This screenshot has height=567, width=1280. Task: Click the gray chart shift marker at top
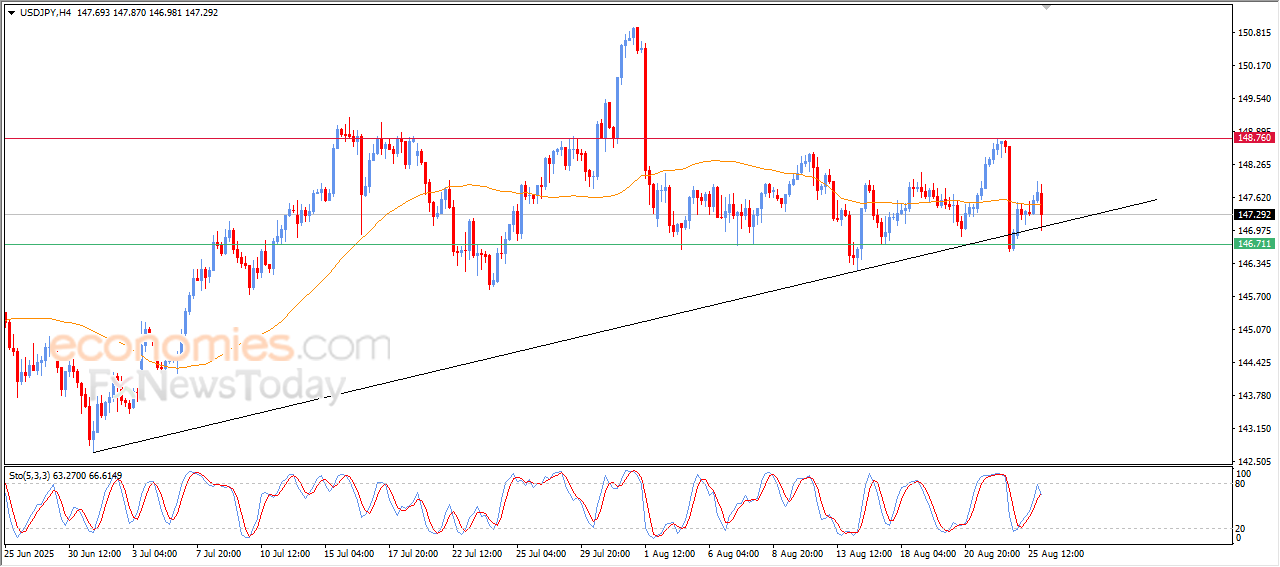coord(1047,7)
